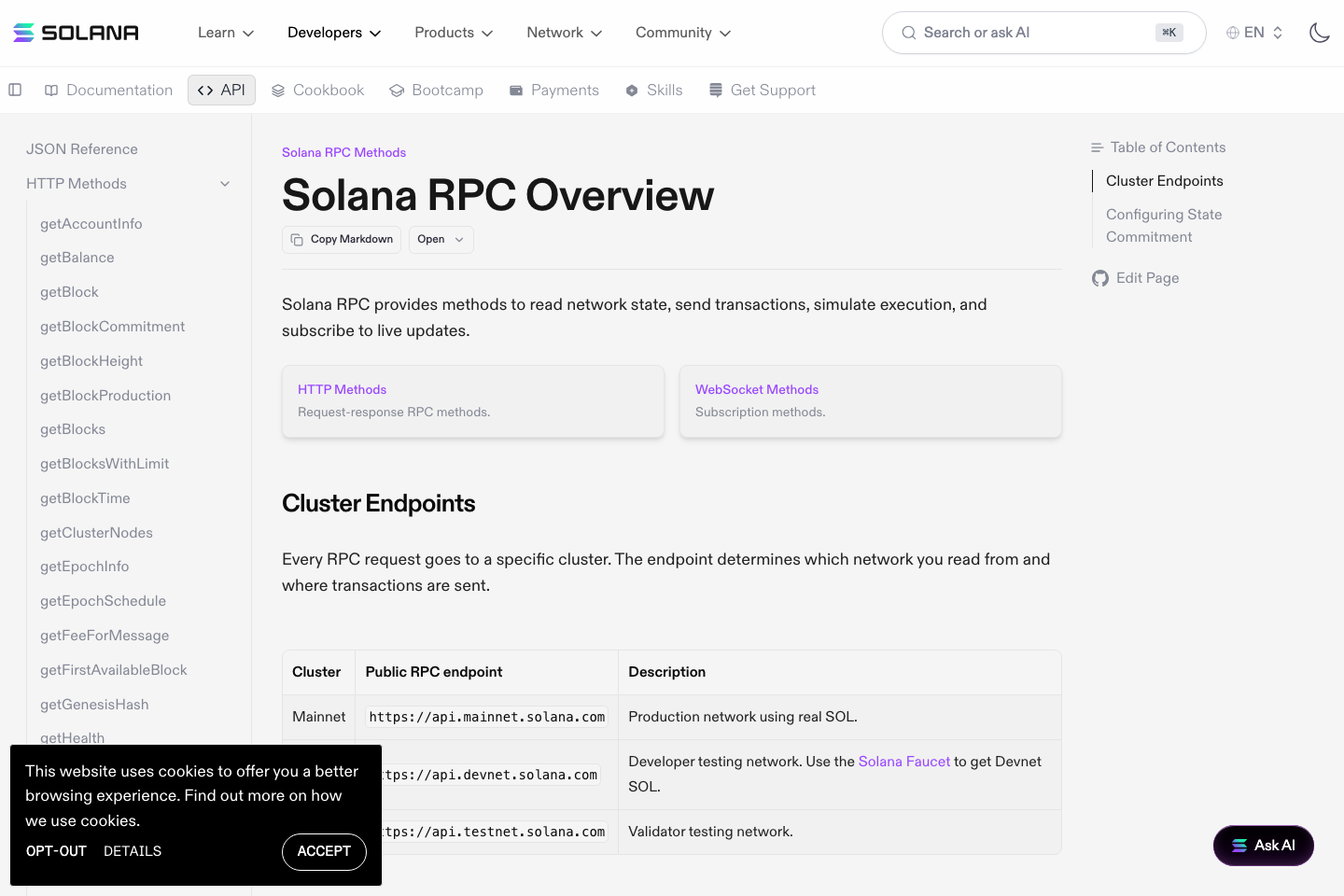Accept cookies with the ACCEPT button
Viewport: 1344px width, 896px height.
[324, 851]
